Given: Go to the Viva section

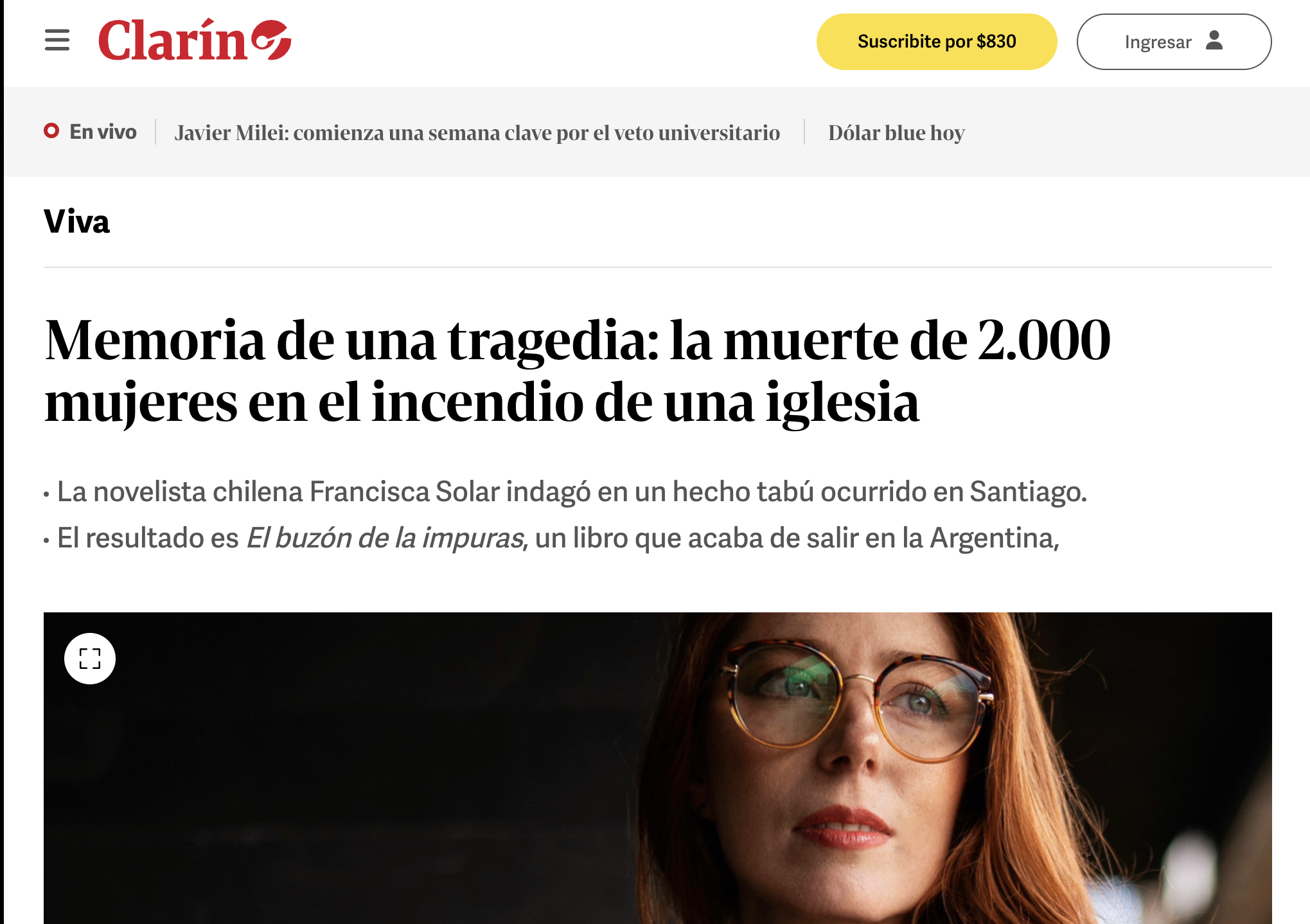Looking at the screenshot, I should (76, 222).
